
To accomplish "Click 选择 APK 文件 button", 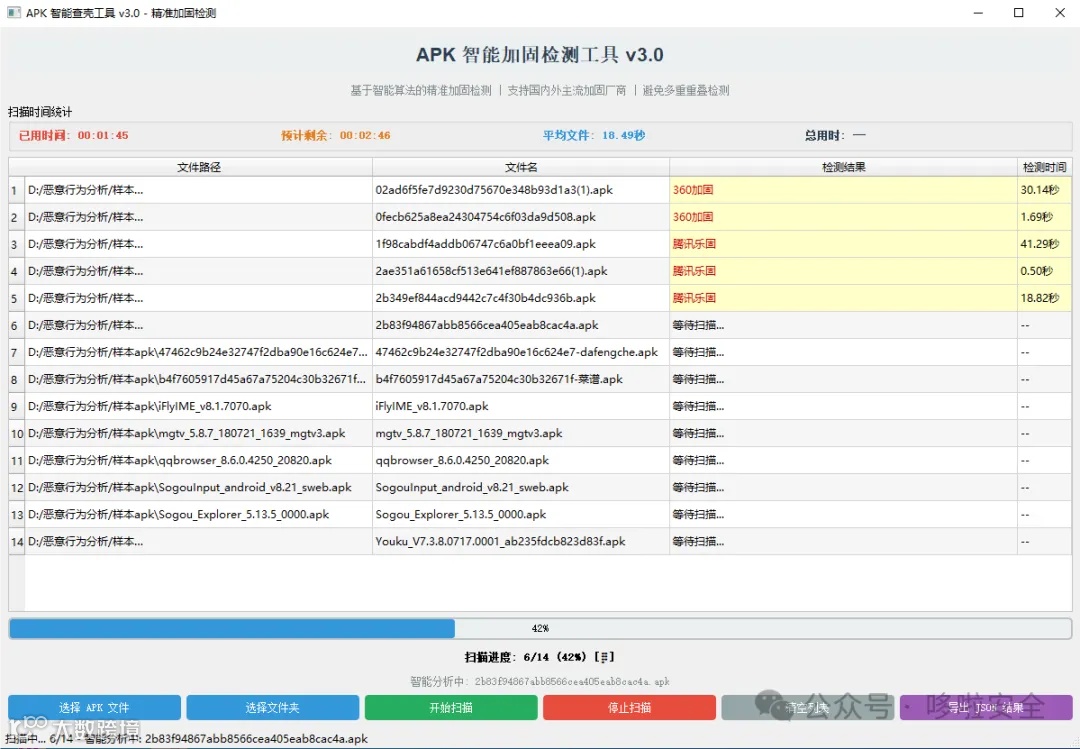I will point(93,707).
